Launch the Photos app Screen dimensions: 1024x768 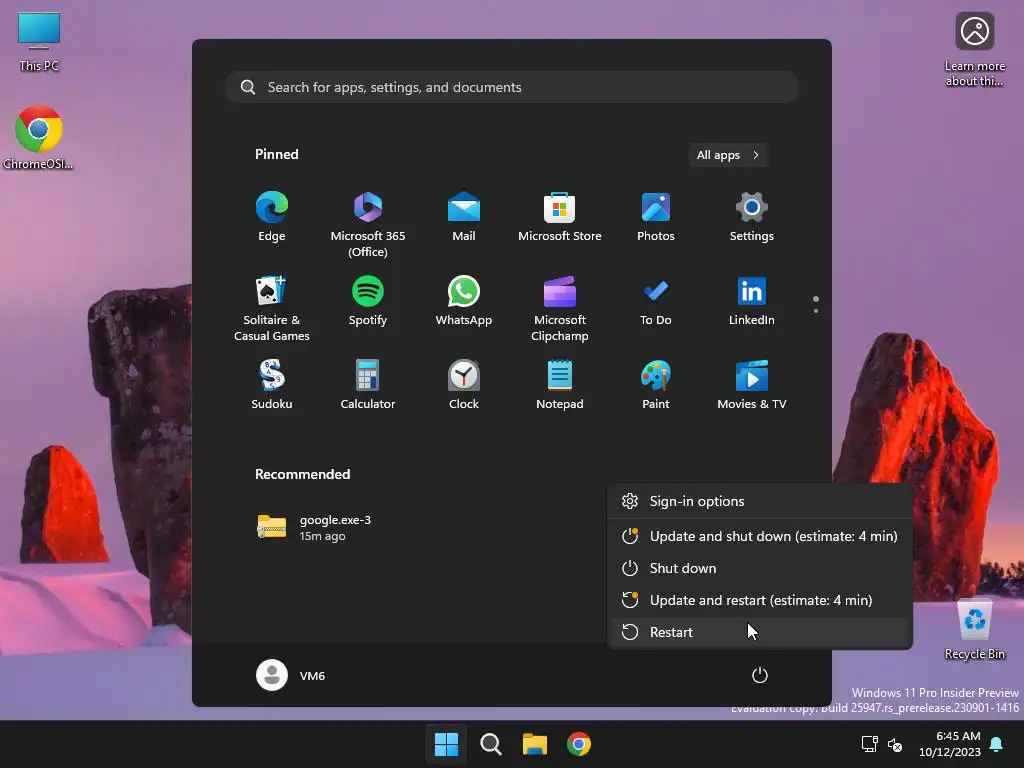coord(656,217)
